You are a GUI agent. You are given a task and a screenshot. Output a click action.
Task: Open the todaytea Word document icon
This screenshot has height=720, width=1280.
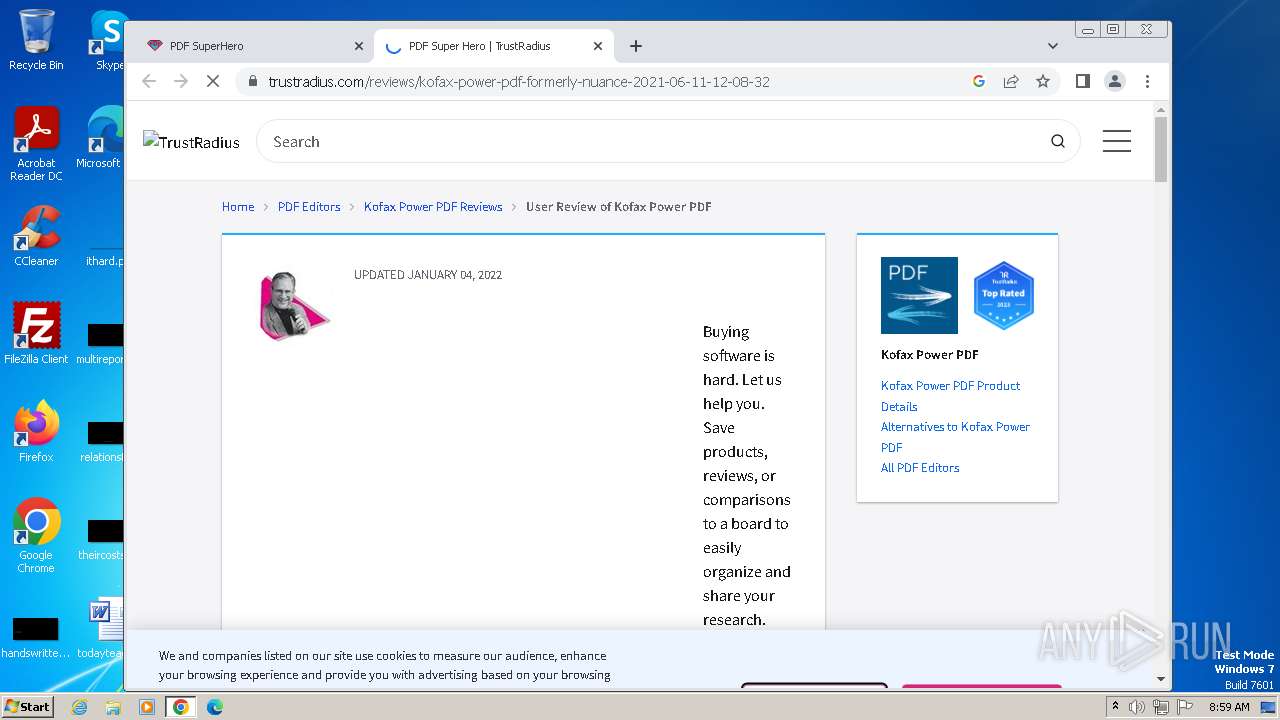(x=100, y=628)
